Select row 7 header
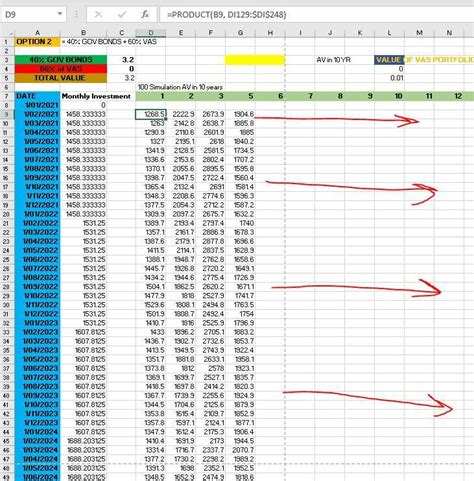 pyautogui.click(x=7, y=96)
